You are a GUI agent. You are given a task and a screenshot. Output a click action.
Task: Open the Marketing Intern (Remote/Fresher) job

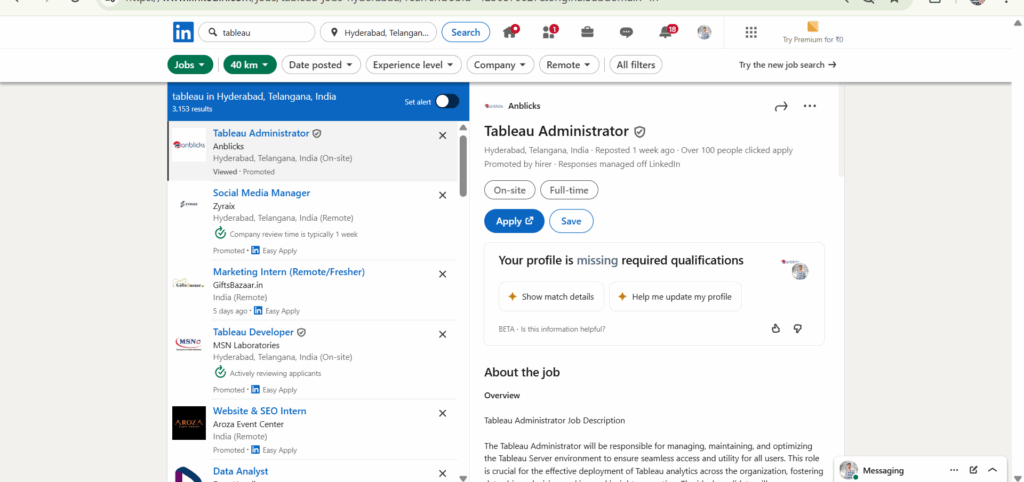[x=289, y=272]
